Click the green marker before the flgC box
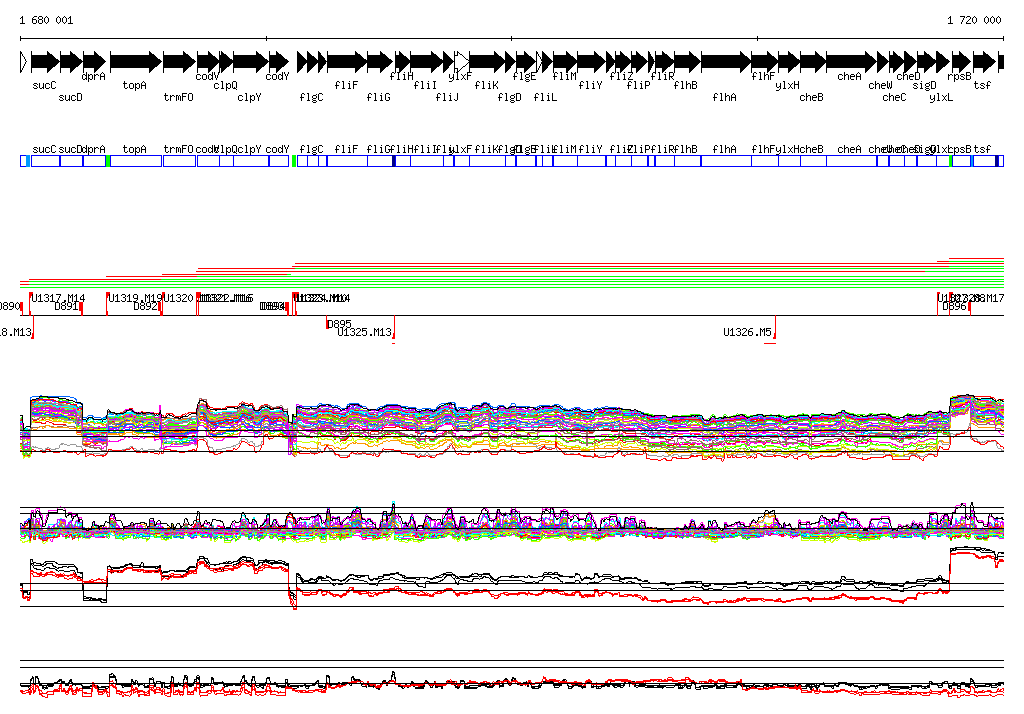 pyautogui.click(x=294, y=161)
